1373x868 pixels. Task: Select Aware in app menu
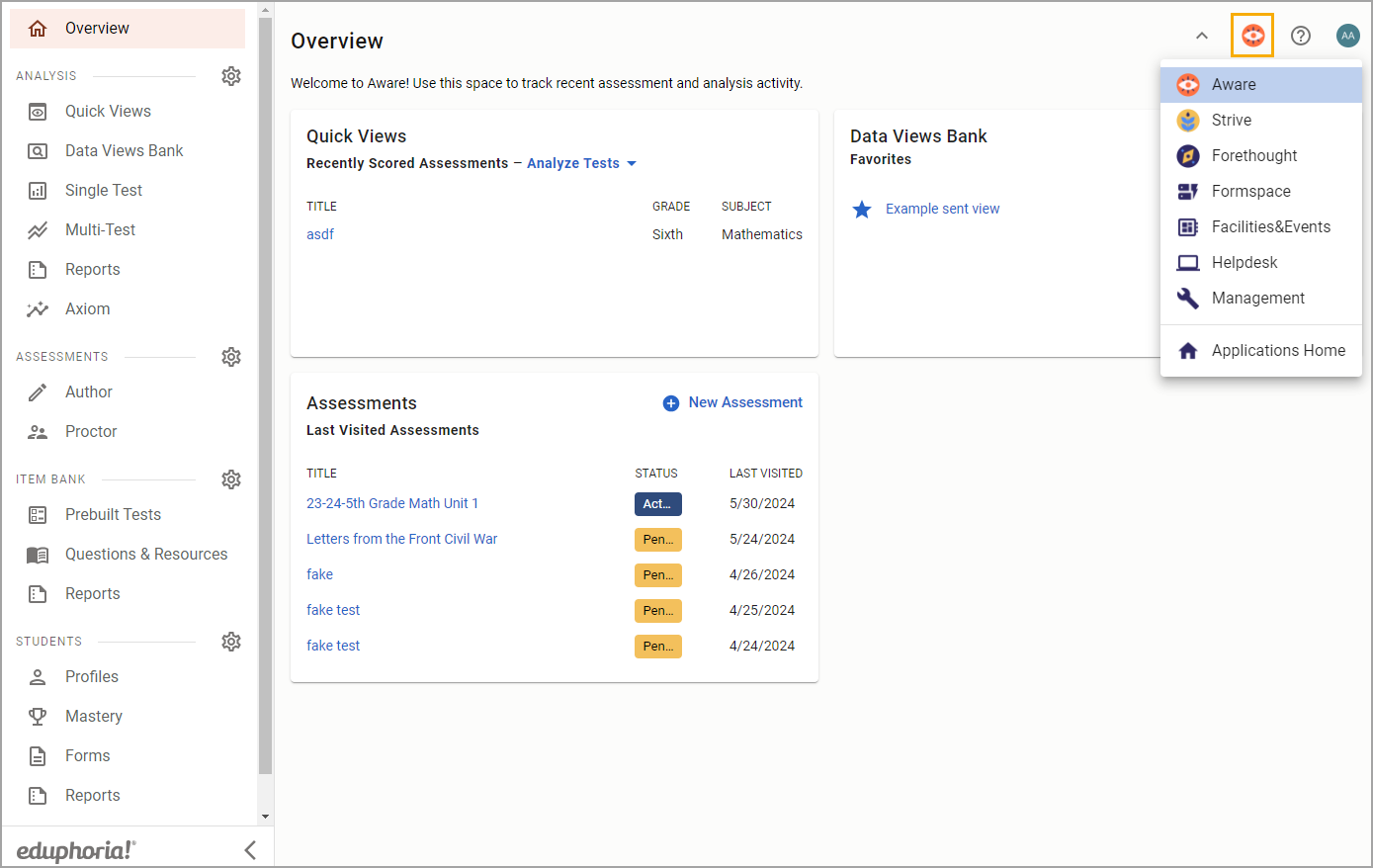[x=1261, y=85]
